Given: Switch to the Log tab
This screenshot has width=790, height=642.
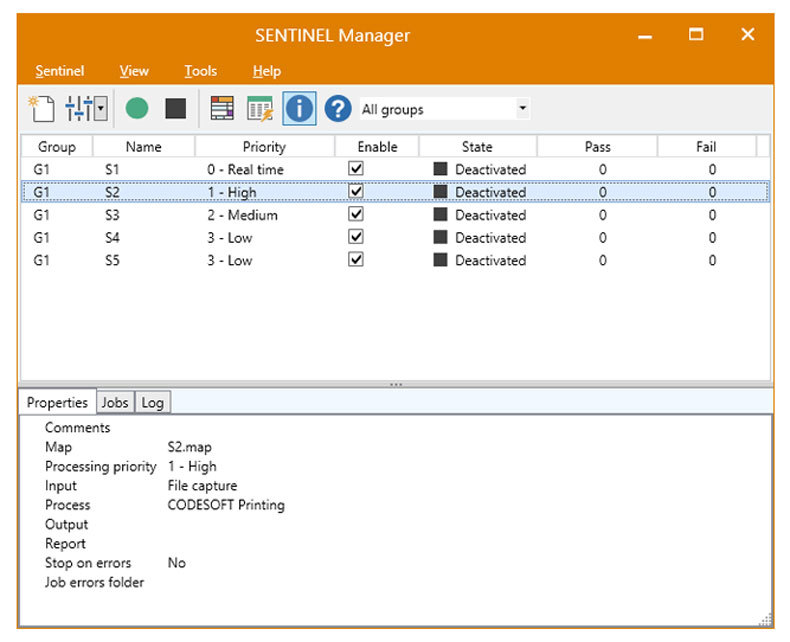Looking at the screenshot, I should tap(152, 402).
